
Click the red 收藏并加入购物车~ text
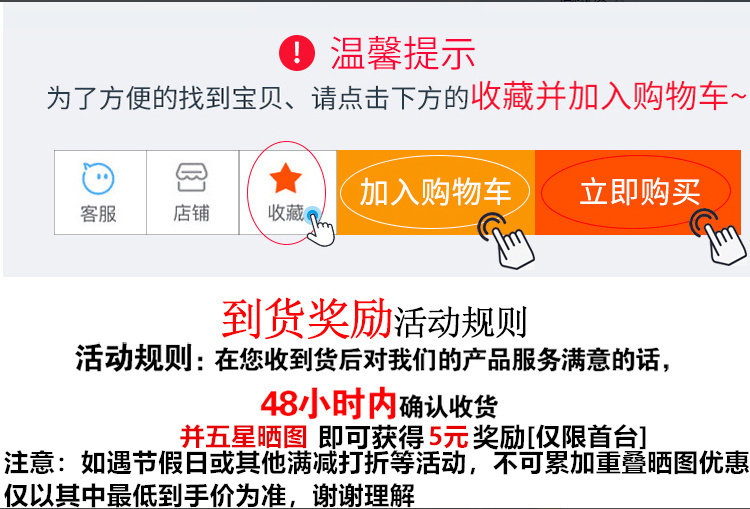point(608,96)
